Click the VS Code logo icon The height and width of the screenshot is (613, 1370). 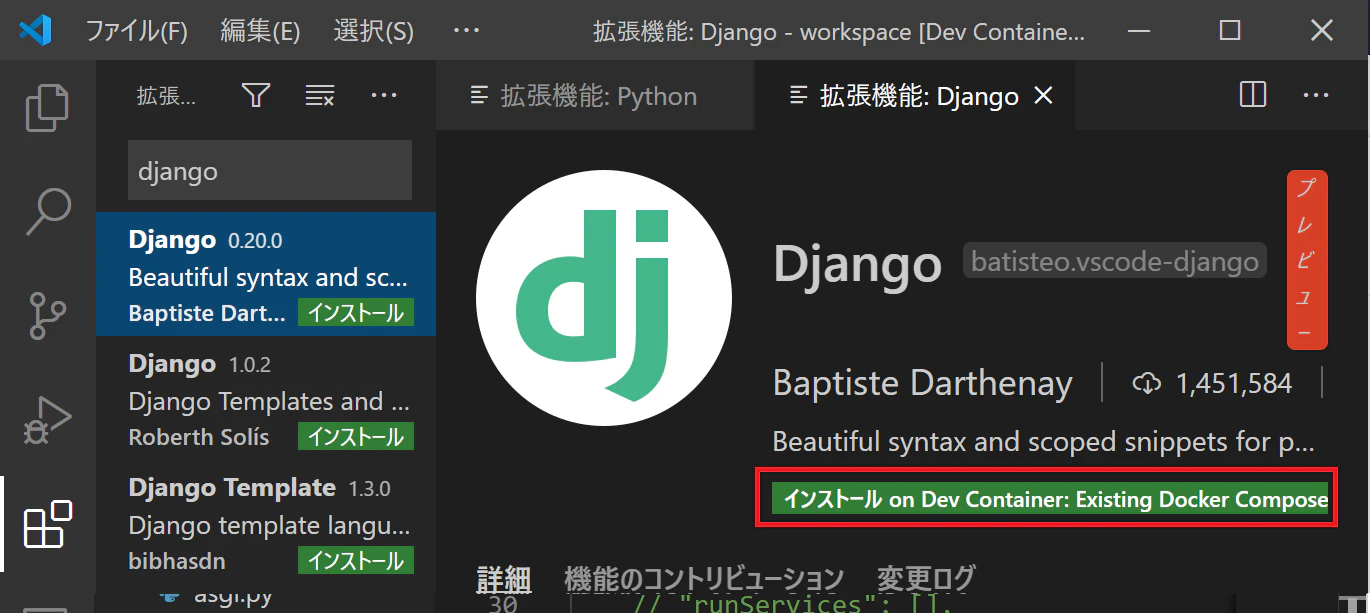click(34, 31)
